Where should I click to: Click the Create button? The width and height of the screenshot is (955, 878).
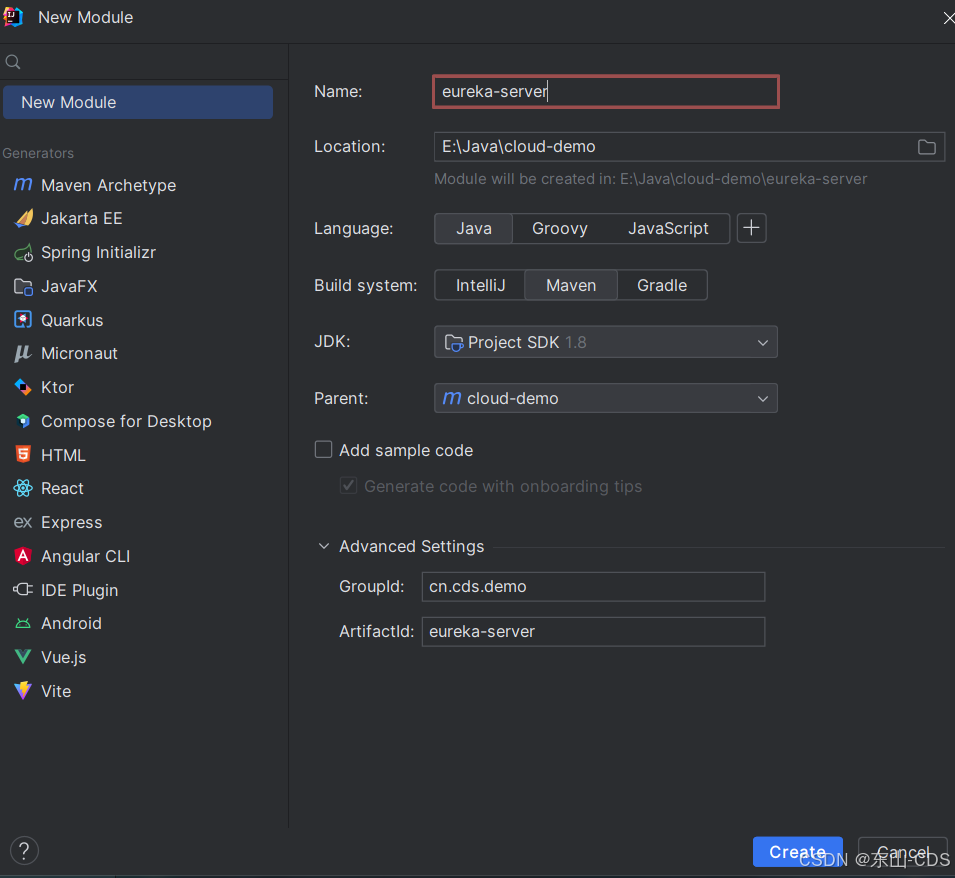[x=797, y=852]
